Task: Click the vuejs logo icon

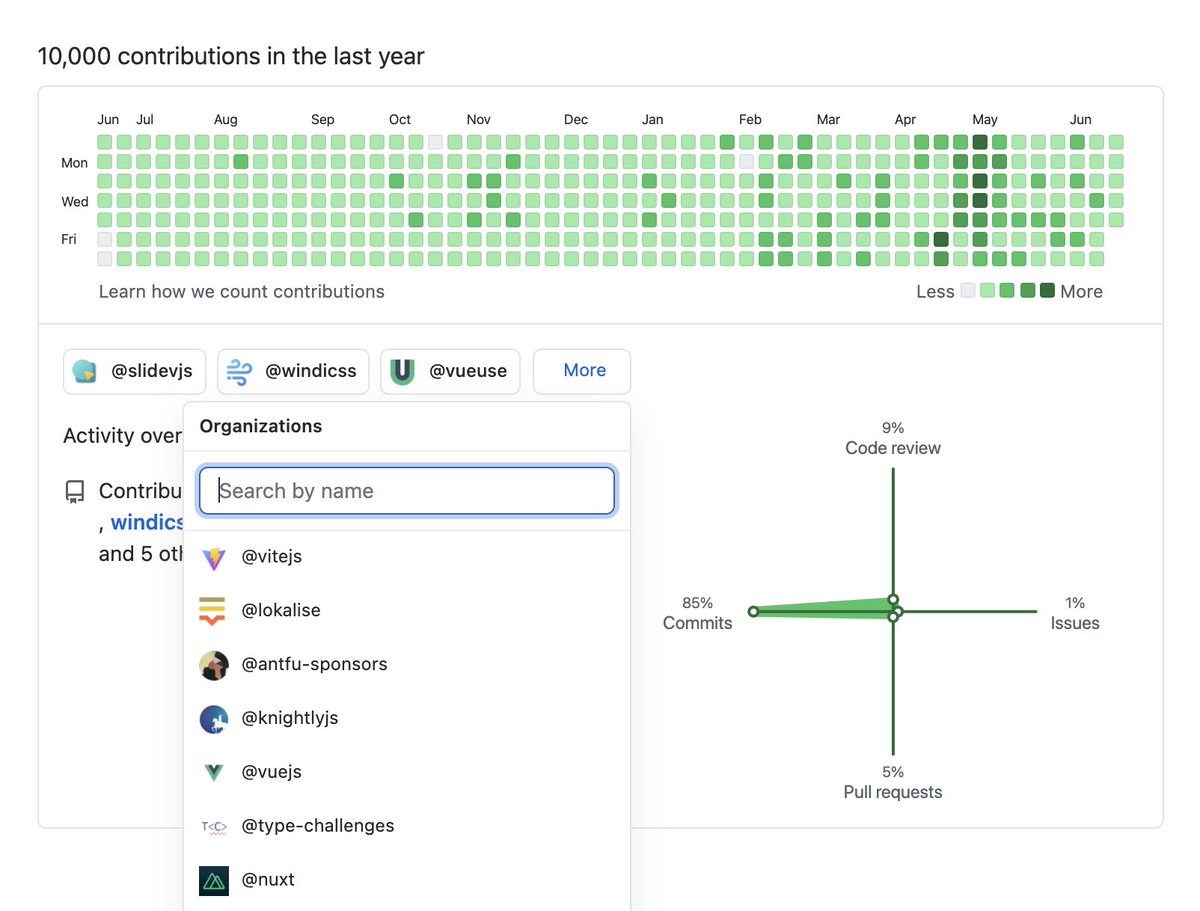Action: click(214, 772)
